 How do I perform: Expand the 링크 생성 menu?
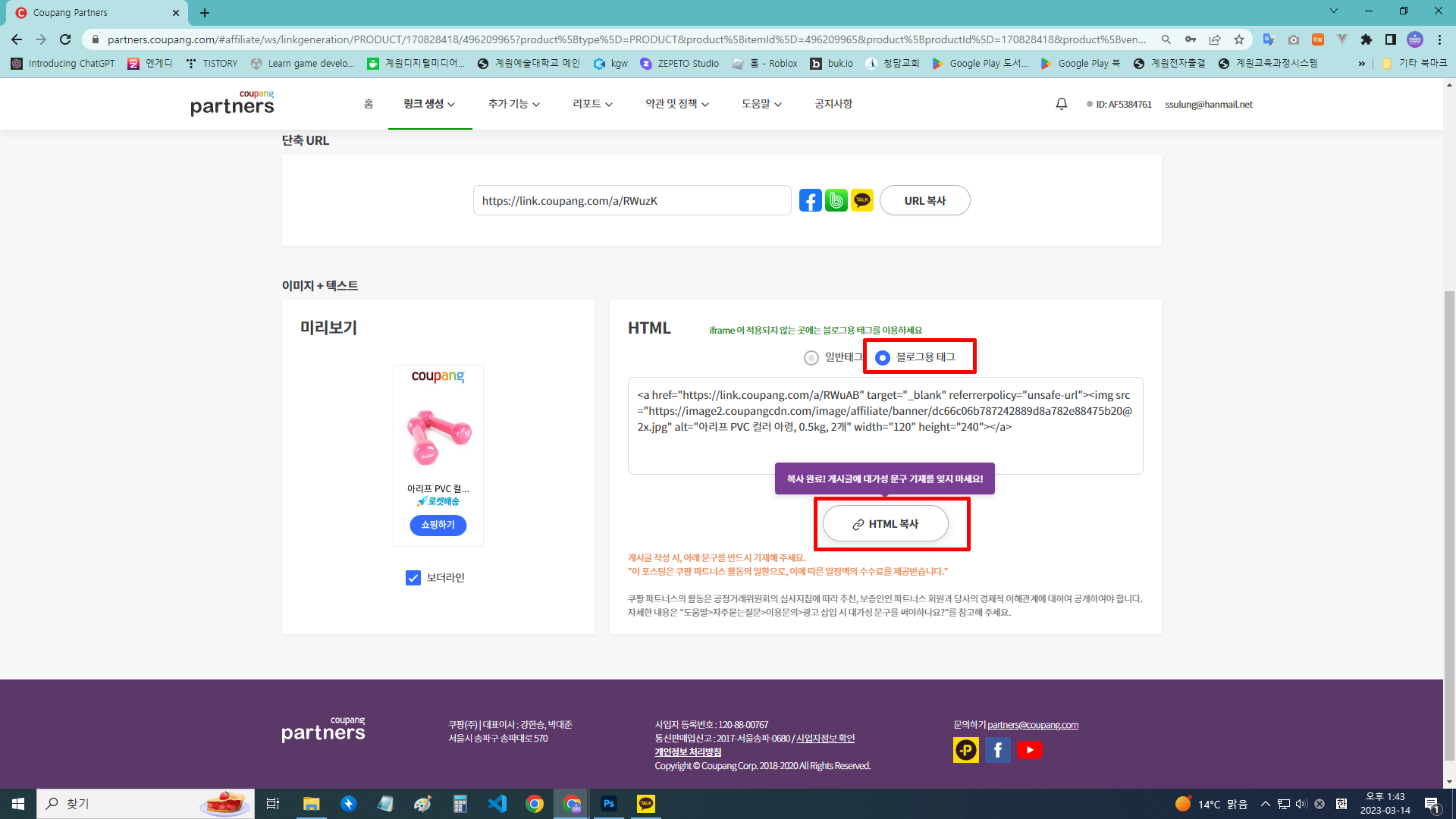tap(429, 104)
